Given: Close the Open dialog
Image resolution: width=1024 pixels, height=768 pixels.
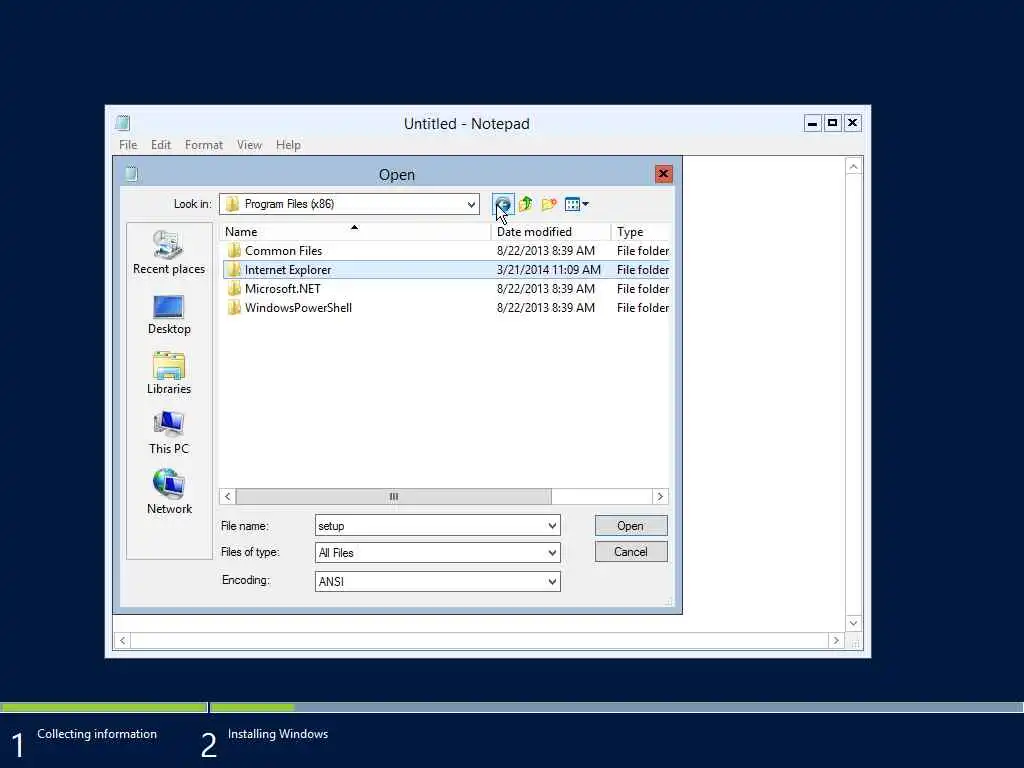Looking at the screenshot, I should click(x=664, y=174).
